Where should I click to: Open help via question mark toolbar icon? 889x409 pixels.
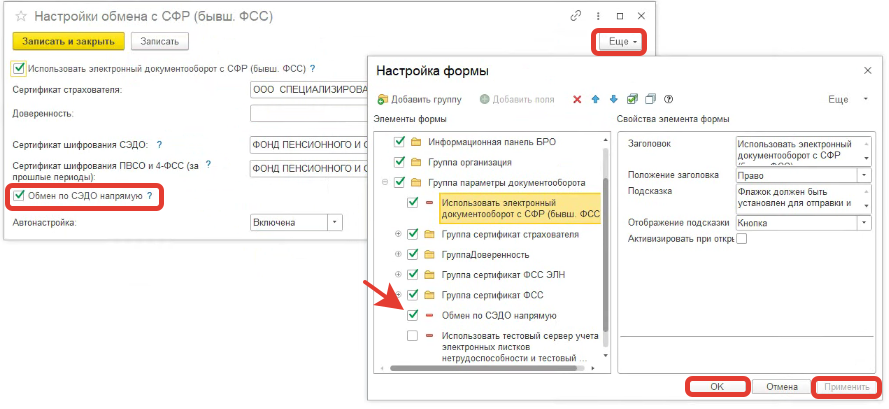[668, 99]
